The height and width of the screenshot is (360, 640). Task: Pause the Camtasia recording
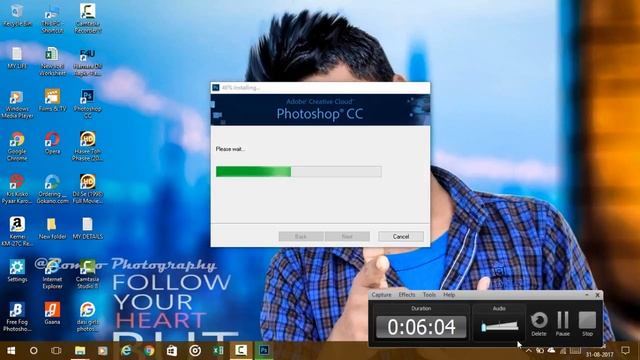pyautogui.click(x=563, y=324)
